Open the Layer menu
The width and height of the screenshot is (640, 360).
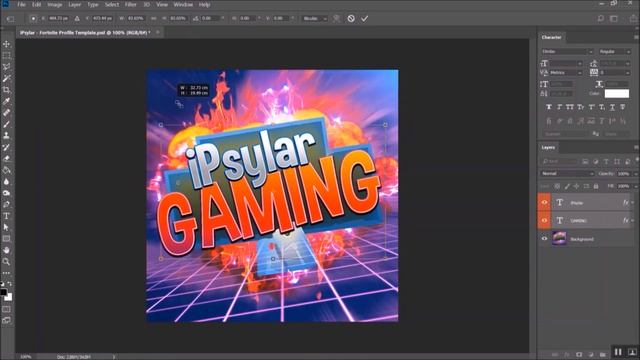click(x=74, y=4)
